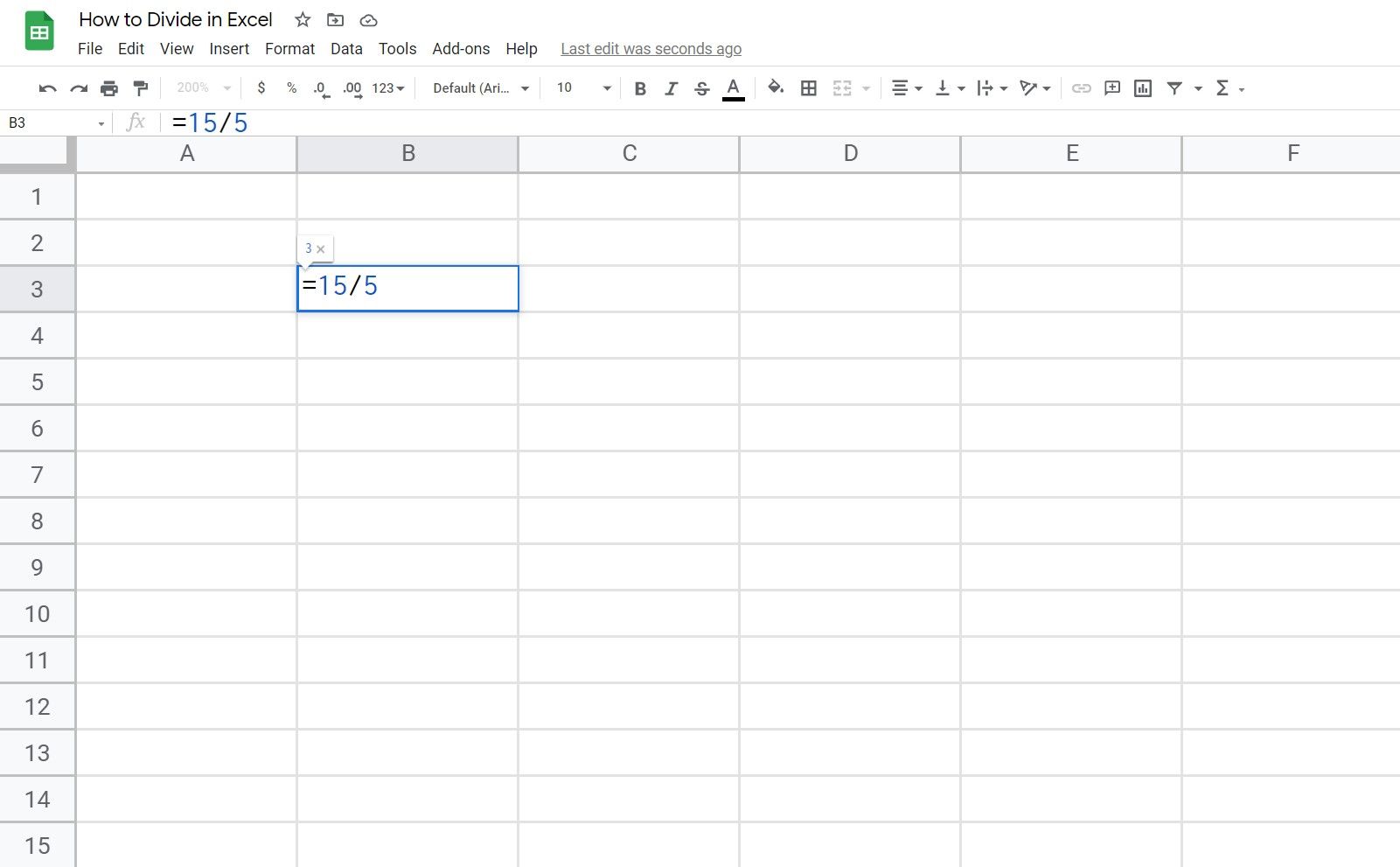
Task: Open the font size dropdown
Action: (580, 87)
